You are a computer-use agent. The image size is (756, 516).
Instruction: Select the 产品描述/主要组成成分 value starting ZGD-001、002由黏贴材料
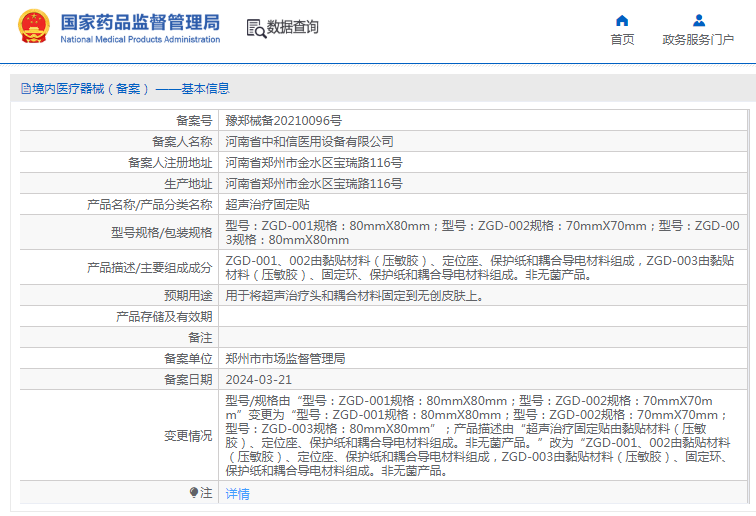point(480,268)
